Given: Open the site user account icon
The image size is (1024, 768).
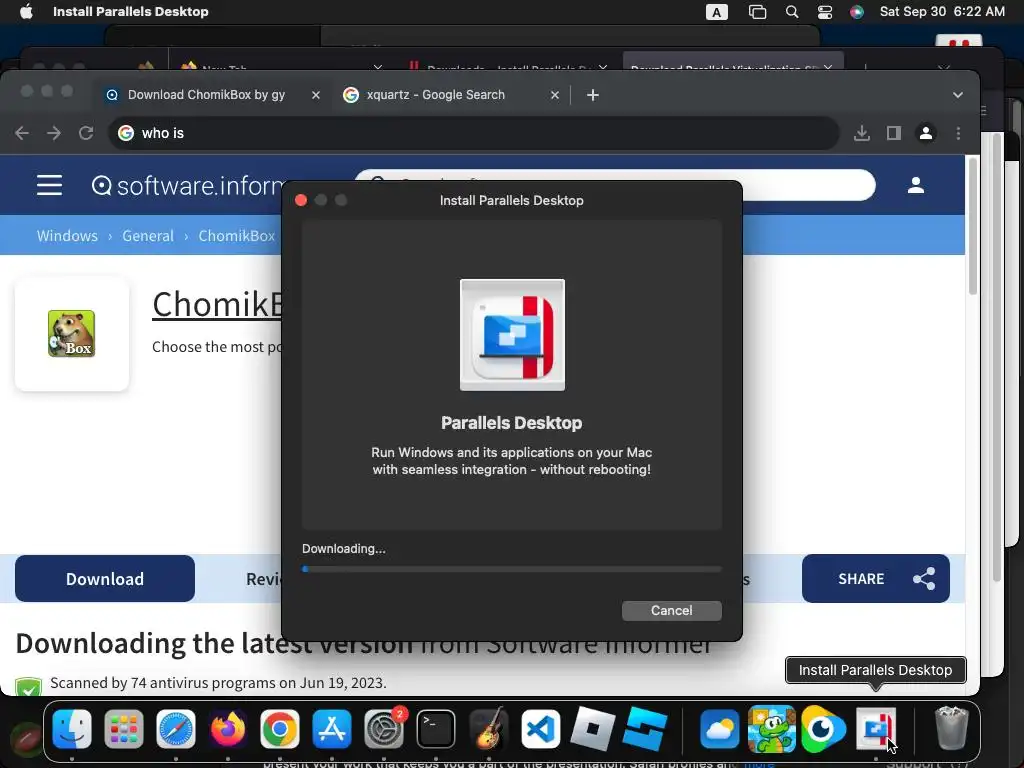Looking at the screenshot, I should point(916,185).
